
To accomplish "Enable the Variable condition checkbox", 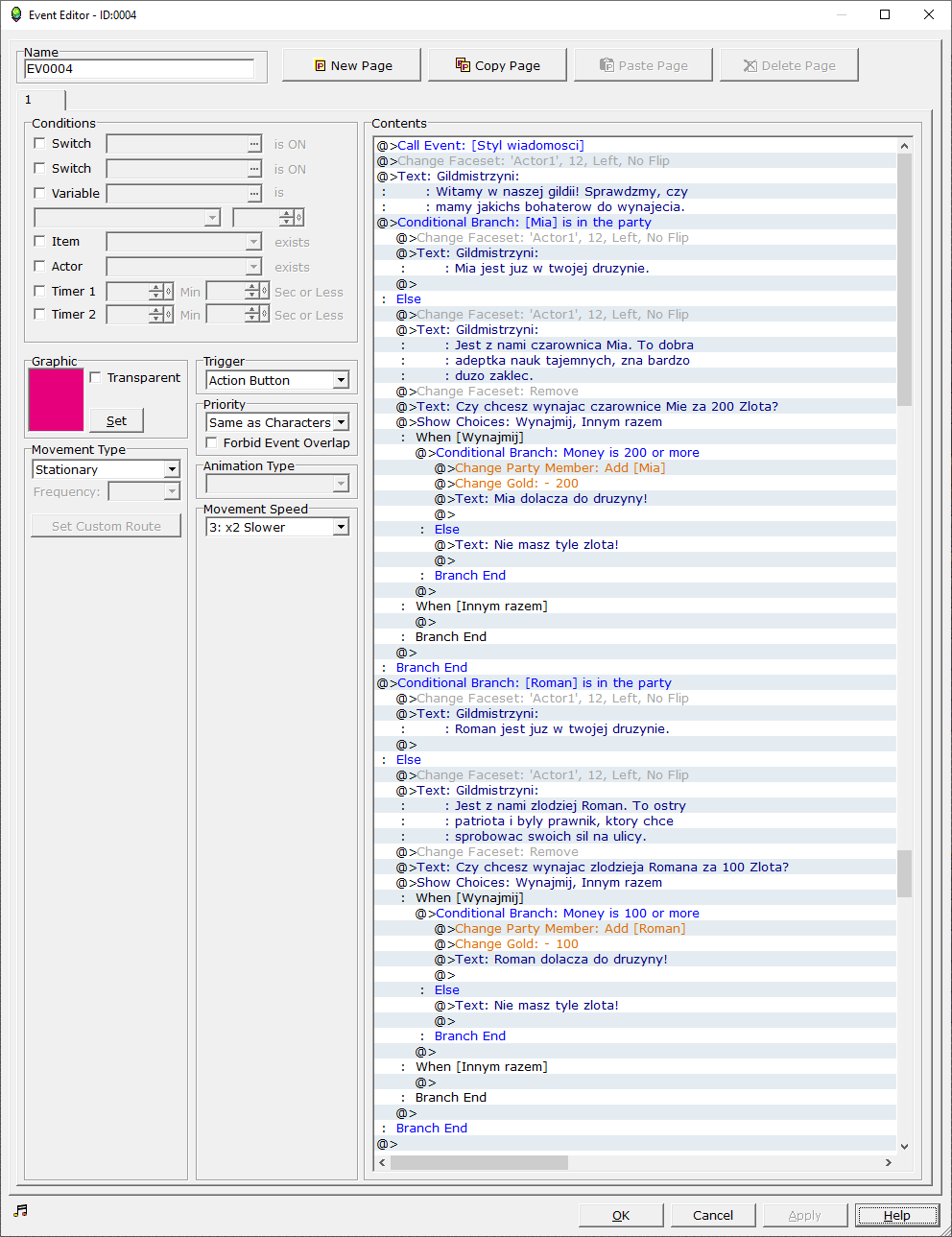I will 39,193.
